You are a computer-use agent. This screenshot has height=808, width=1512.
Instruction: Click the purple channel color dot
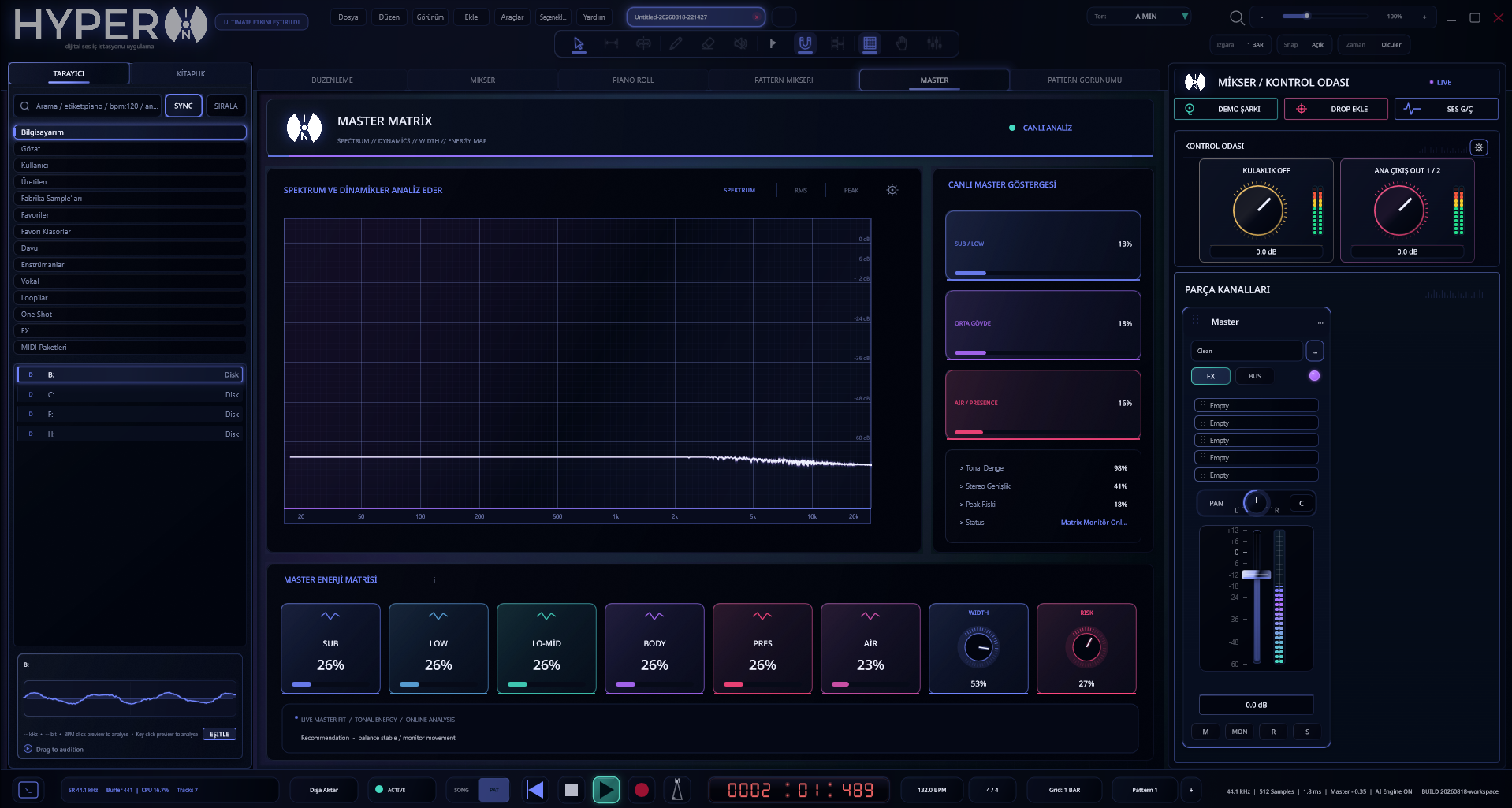click(1314, 376)
